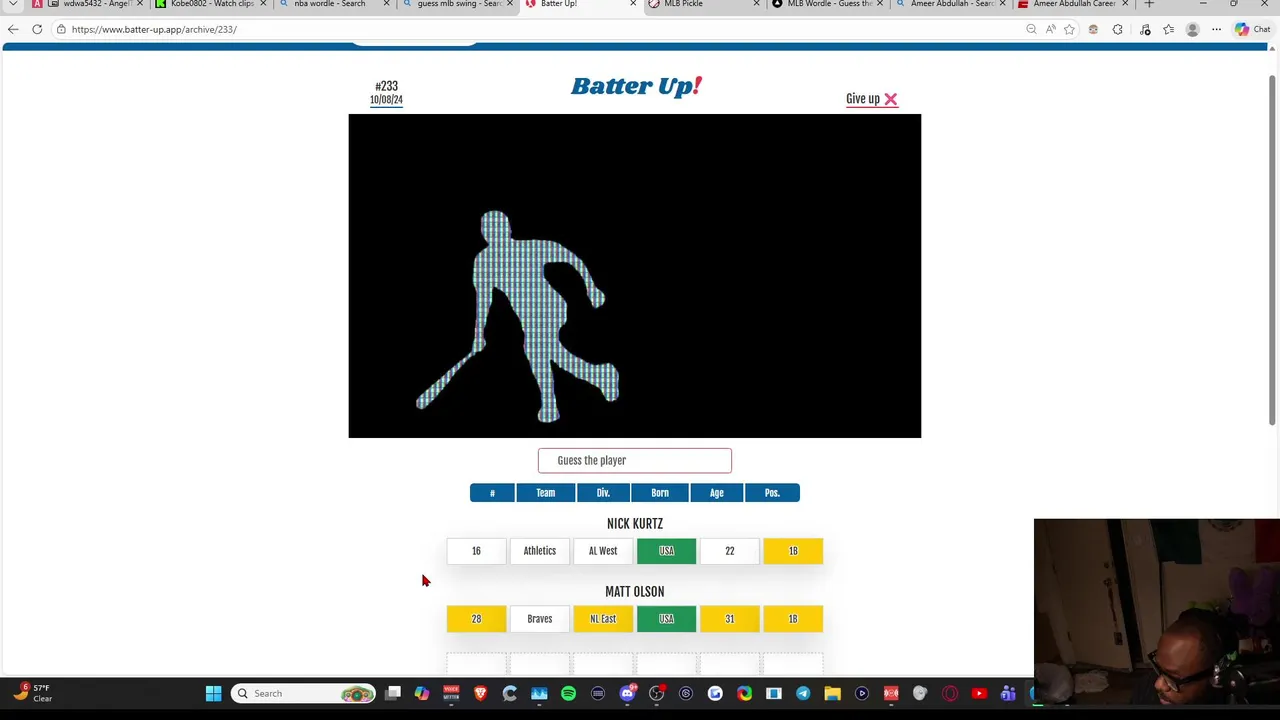
Task: Click Matt Olson's yellow NL East cell
Action: [x=603, y=619]
